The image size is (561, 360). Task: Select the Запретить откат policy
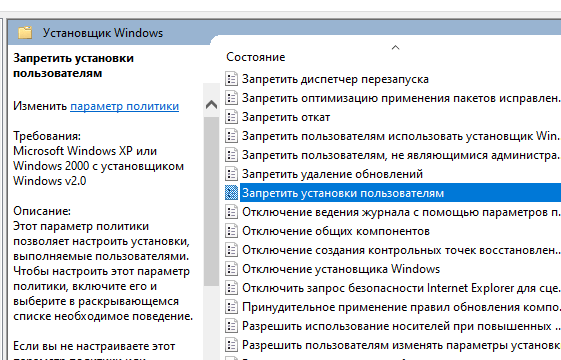[286, 117]
